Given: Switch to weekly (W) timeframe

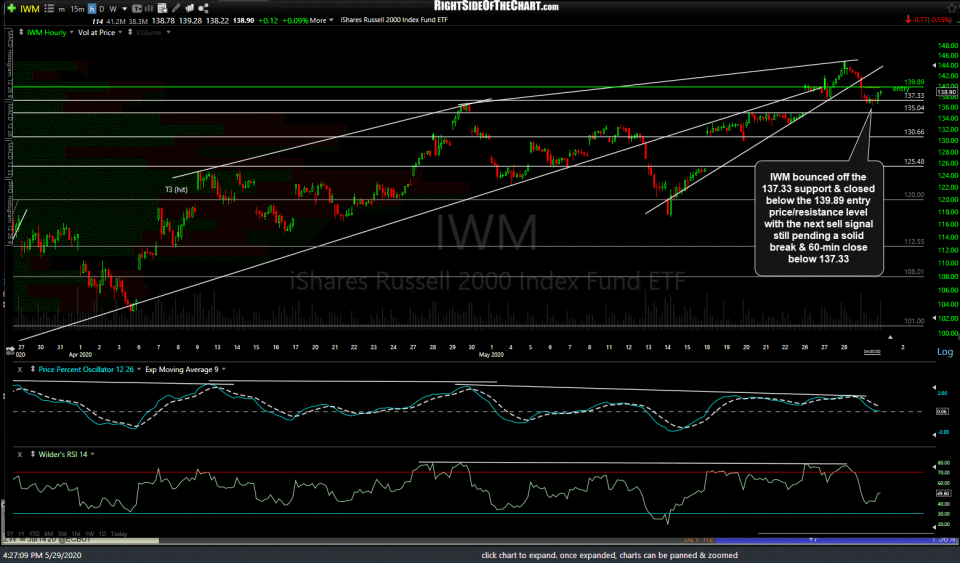Looking at the screenshot, I should (x=113, y=9).
